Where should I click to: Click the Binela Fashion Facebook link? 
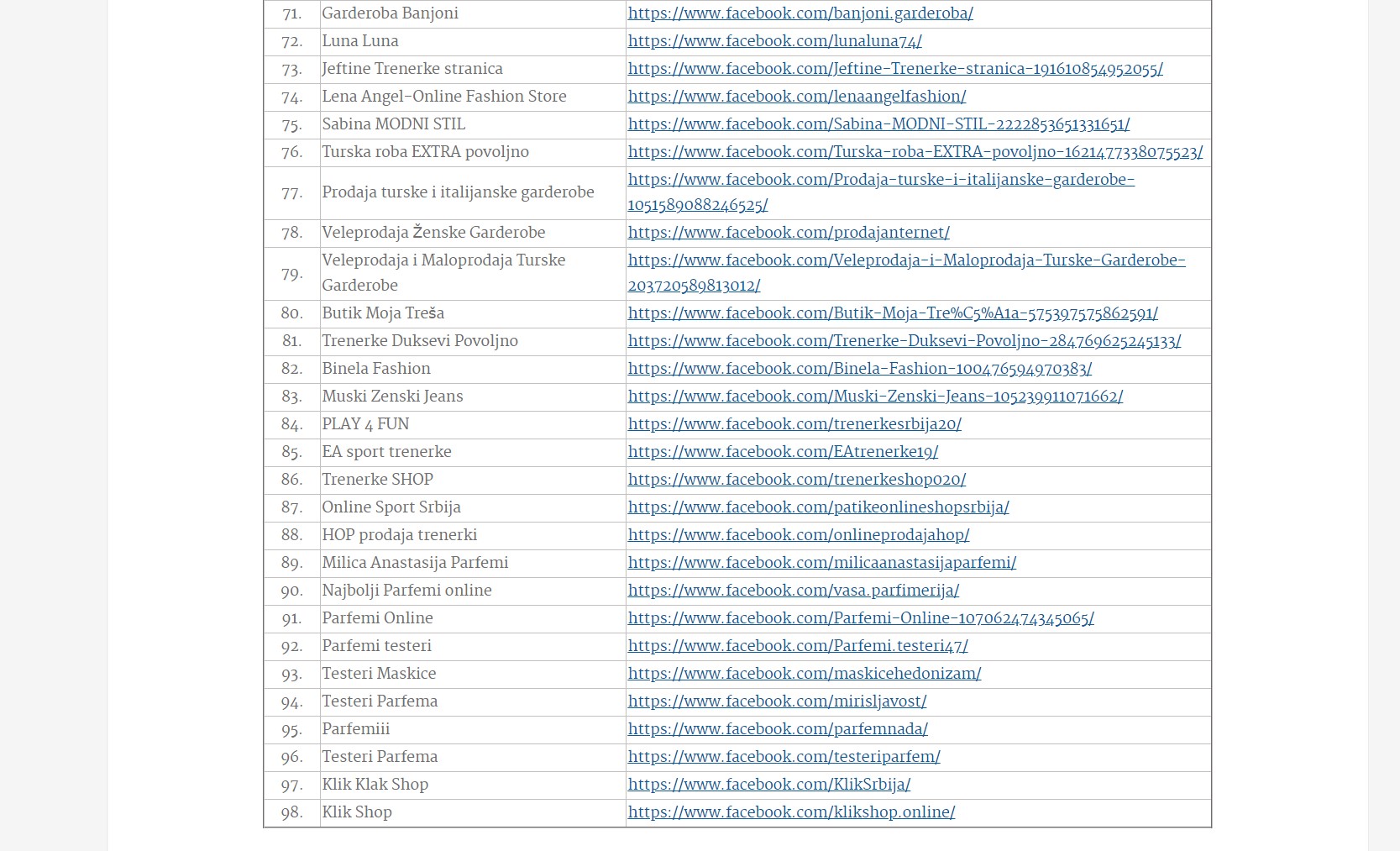[859, 369]
